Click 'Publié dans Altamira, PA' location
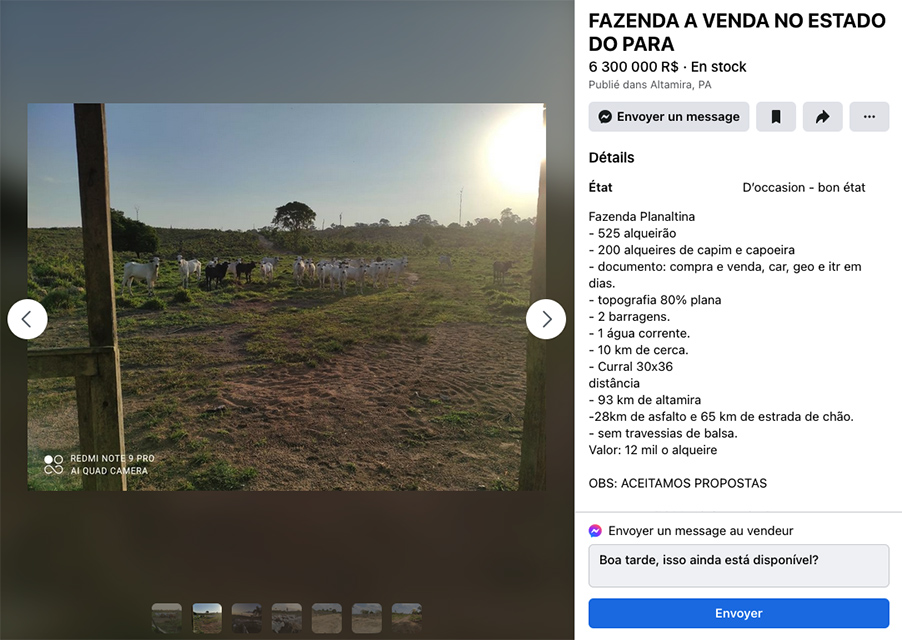 [x=649, y=85]
